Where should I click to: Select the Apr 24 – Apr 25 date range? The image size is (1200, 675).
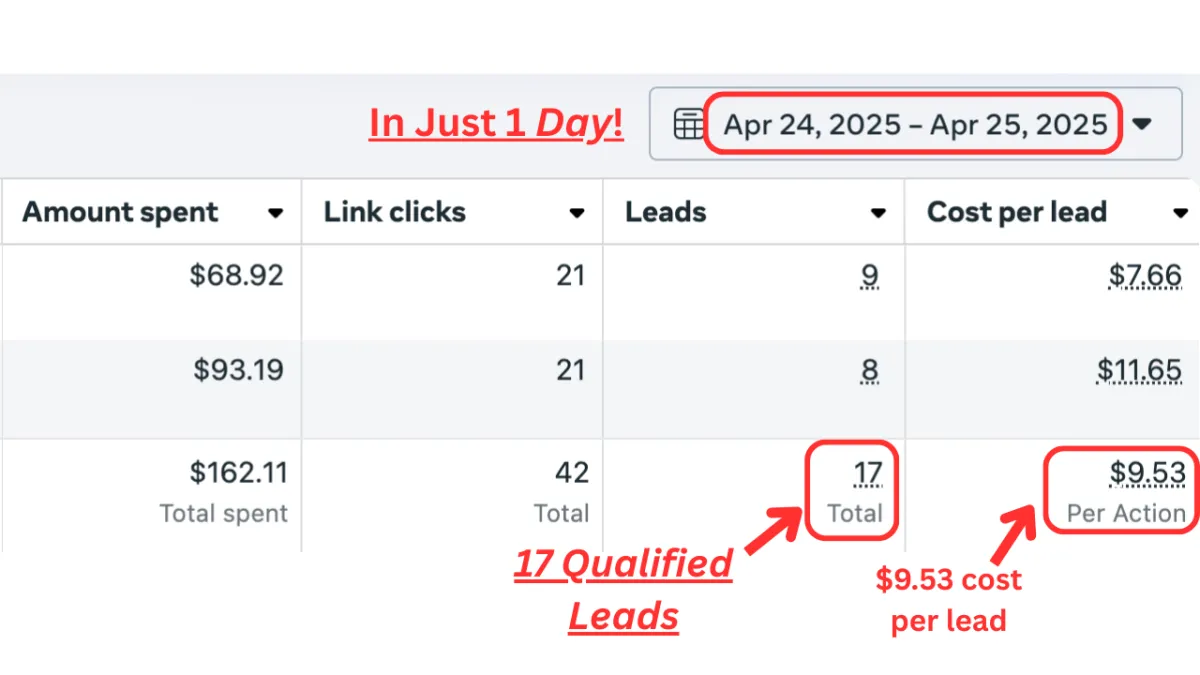[915, 125]
